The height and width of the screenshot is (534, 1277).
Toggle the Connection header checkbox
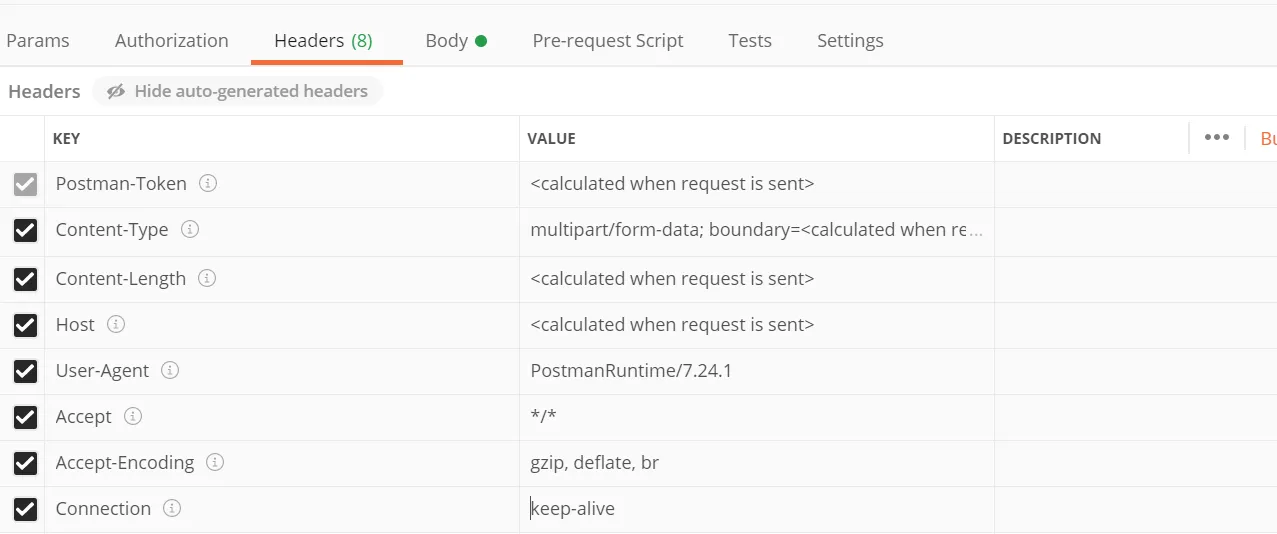(25, 509)
